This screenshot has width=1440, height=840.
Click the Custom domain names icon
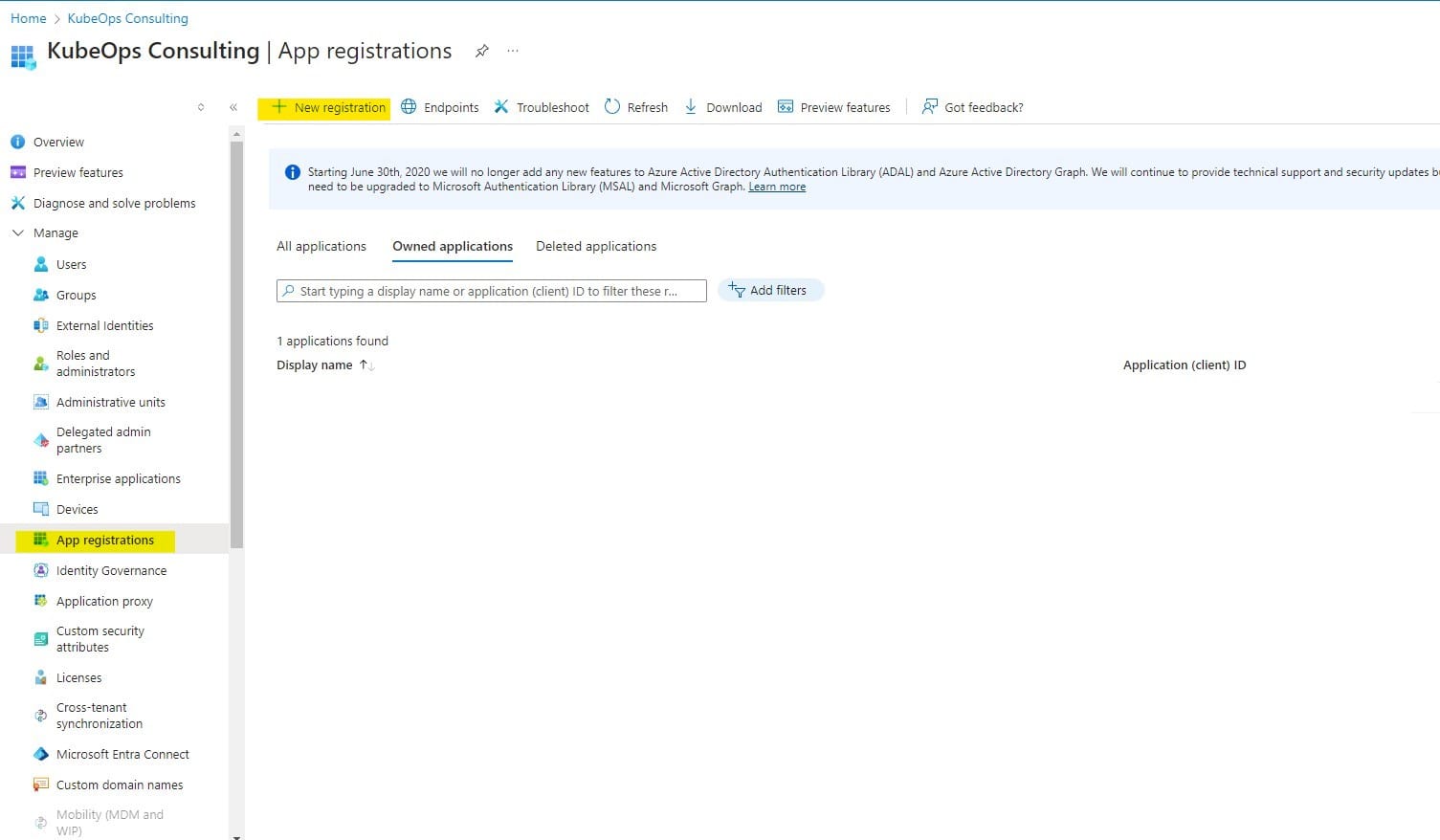tap(41, 785)
